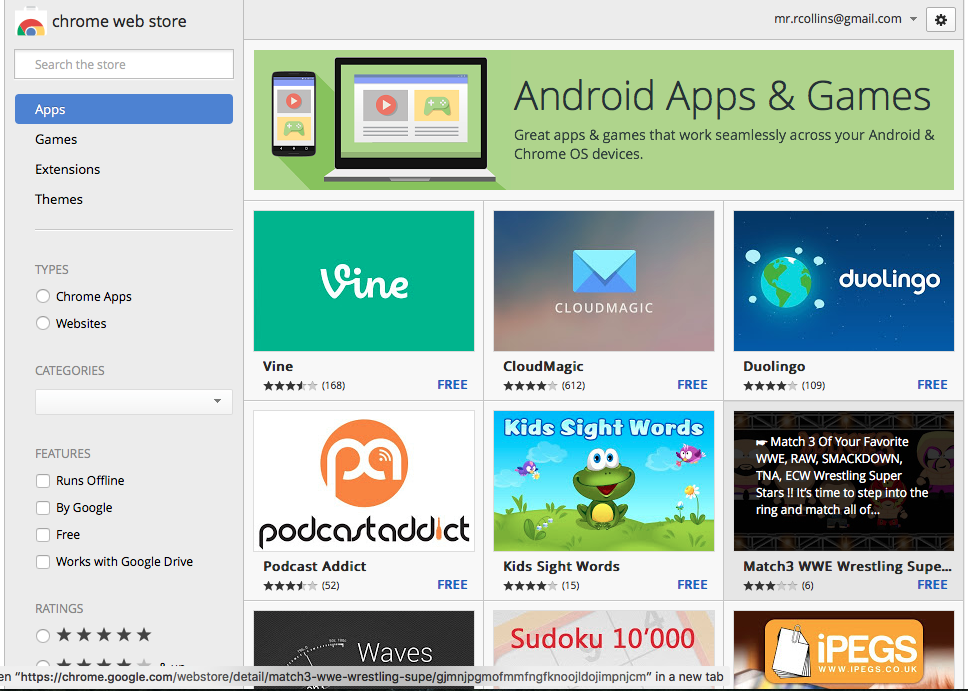This screenshot has height=691, width=968.
Task: Click the Vine star rating (168)
Action: 304,386
